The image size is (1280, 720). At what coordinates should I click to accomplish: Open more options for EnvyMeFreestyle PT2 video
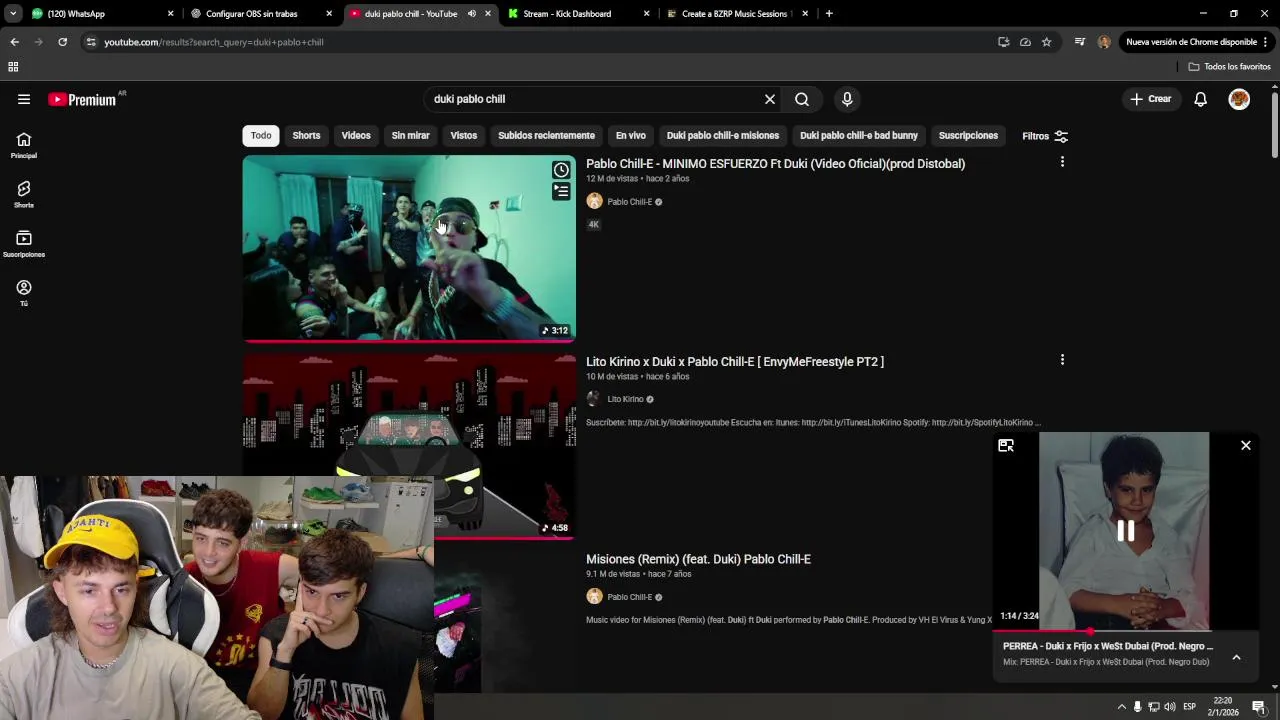tap(1062, 360)
